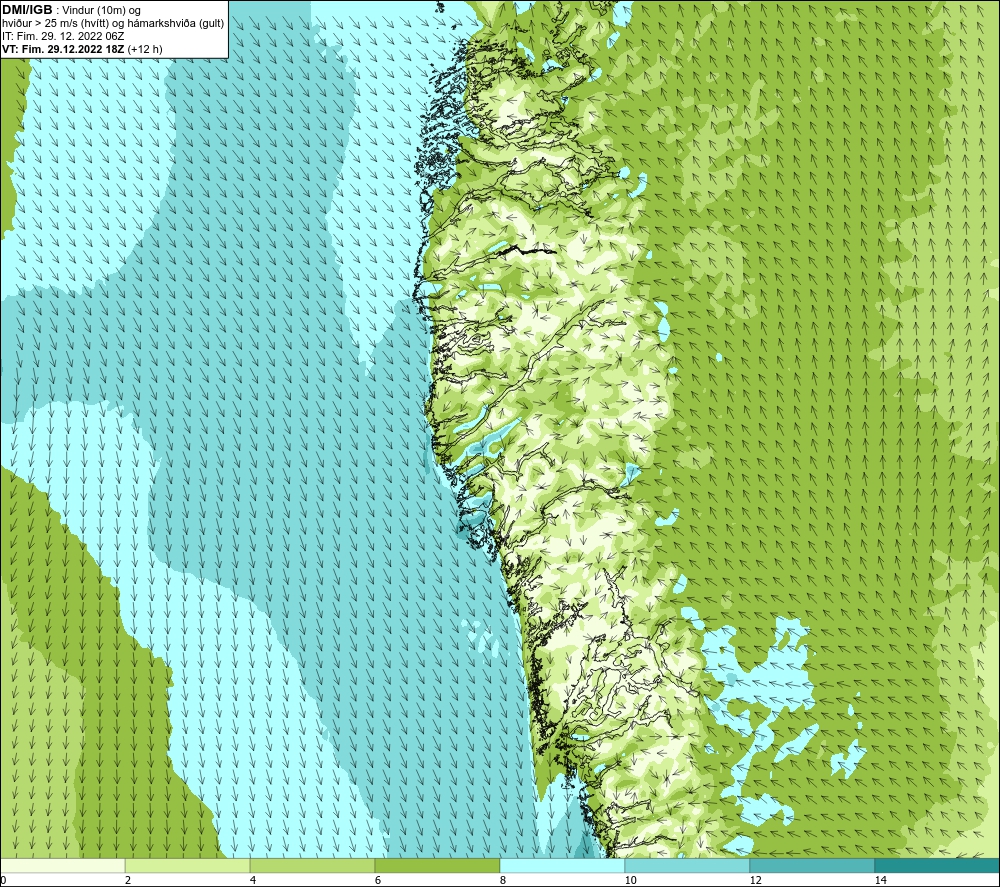Click the "12" legend scale label
The image size is (1000, 887).
click(756, 880)
